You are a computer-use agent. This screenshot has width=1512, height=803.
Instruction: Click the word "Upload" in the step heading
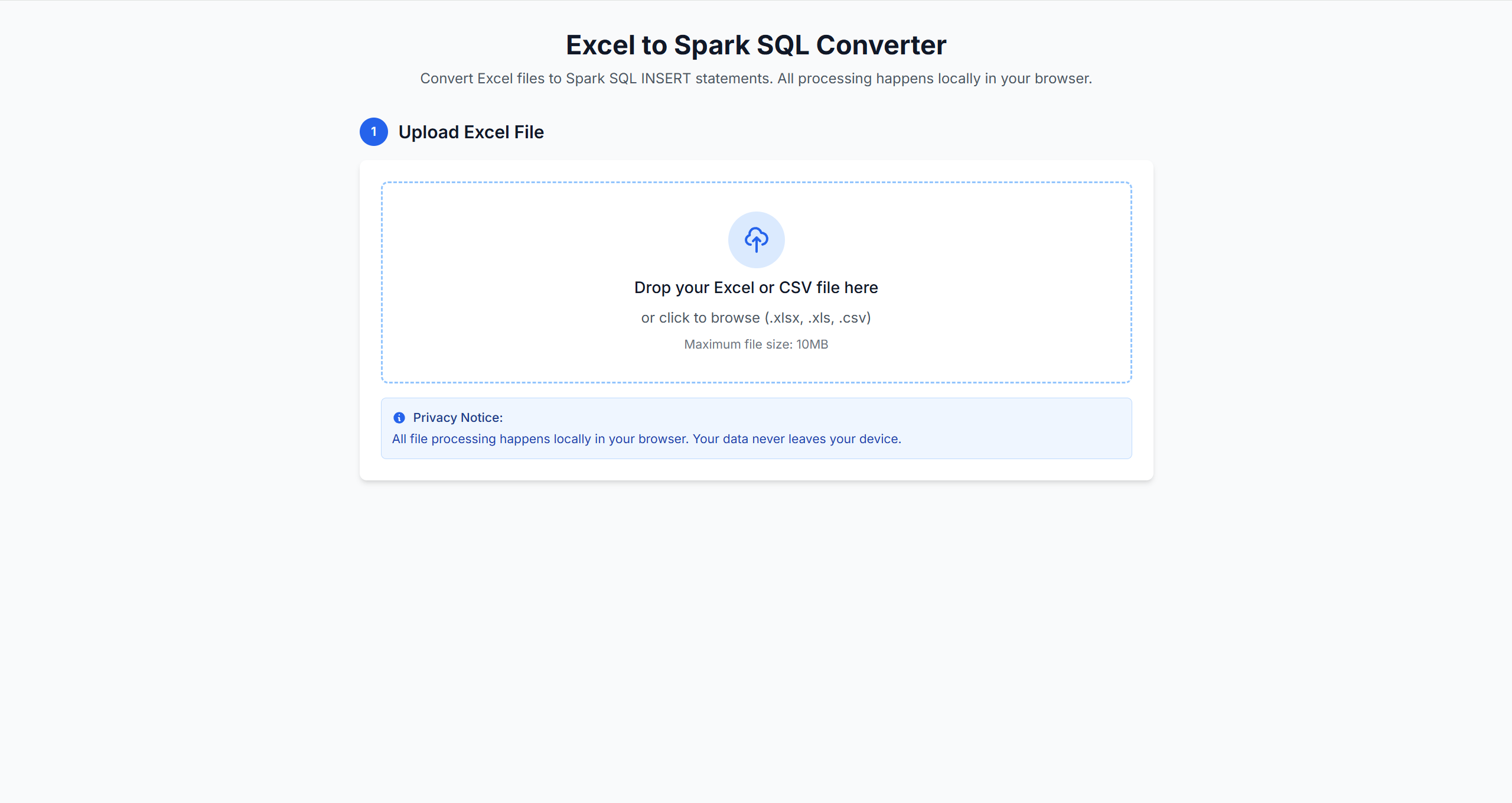point(429,132)
